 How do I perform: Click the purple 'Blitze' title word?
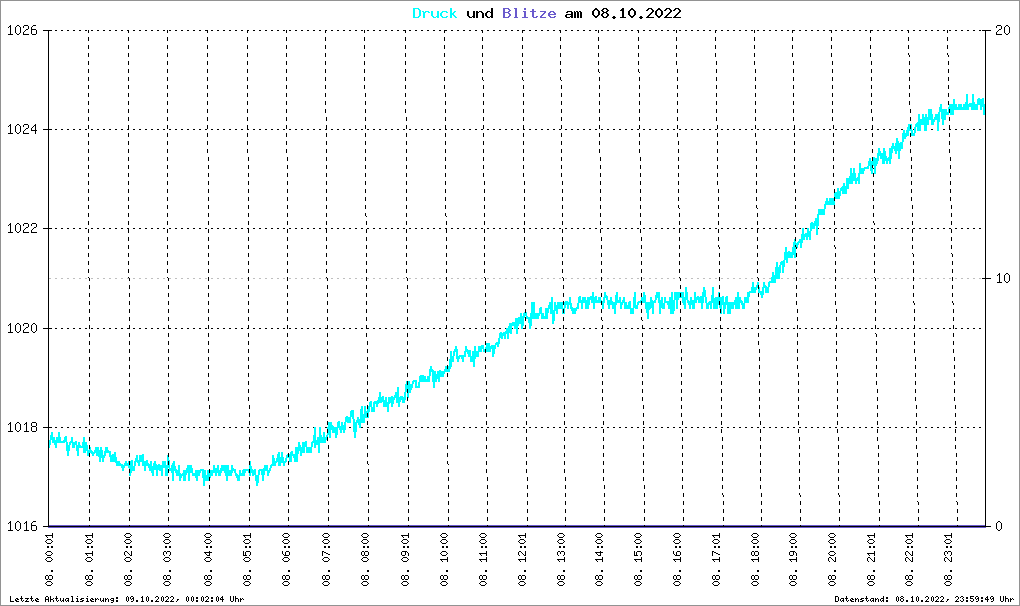(x=529, y=13)
